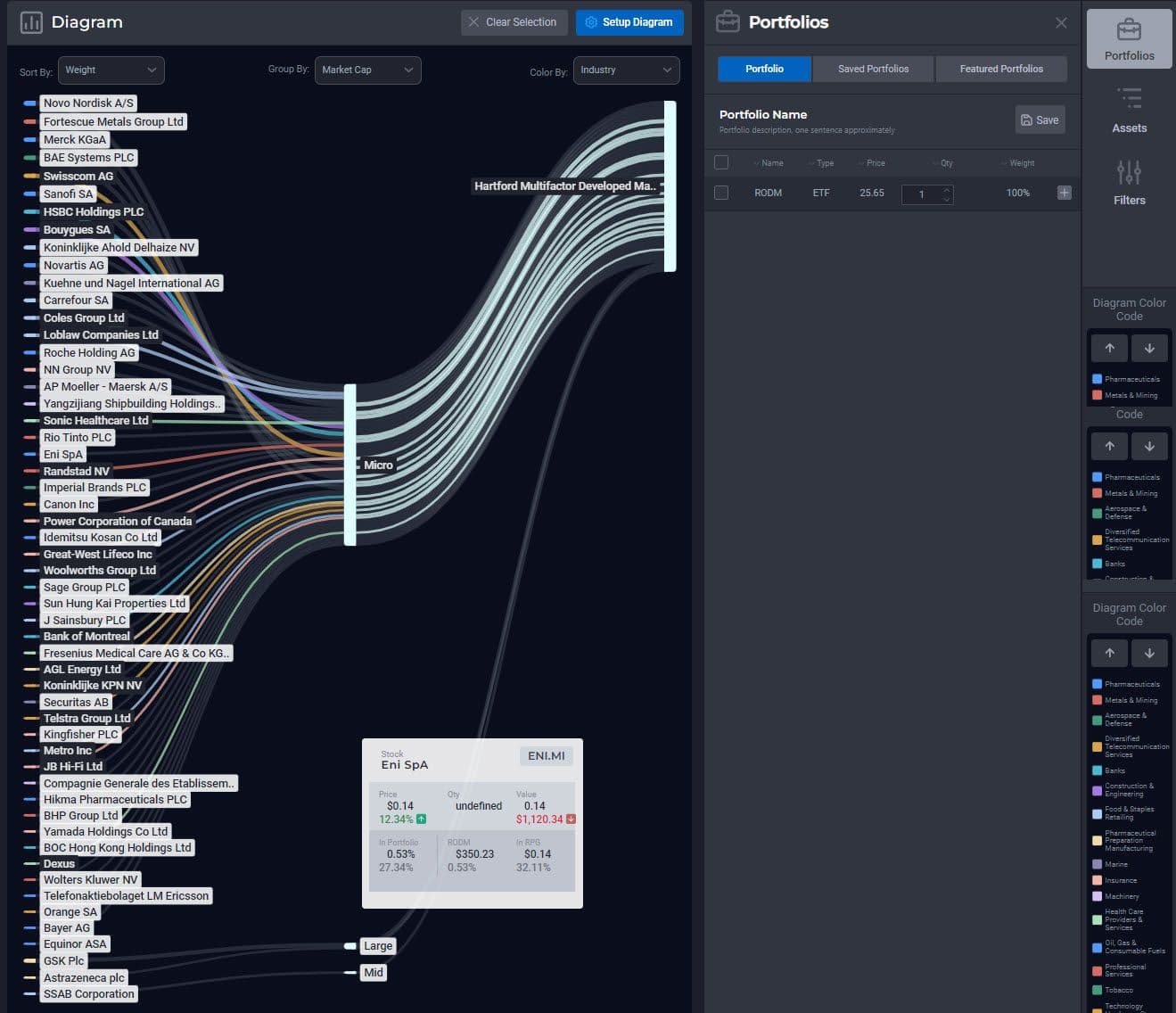This screenshot has width=1176, height=1013.
Task: Click color marker beside Swisscom AG
Action: pyautogui.click(x=30, y=176)
